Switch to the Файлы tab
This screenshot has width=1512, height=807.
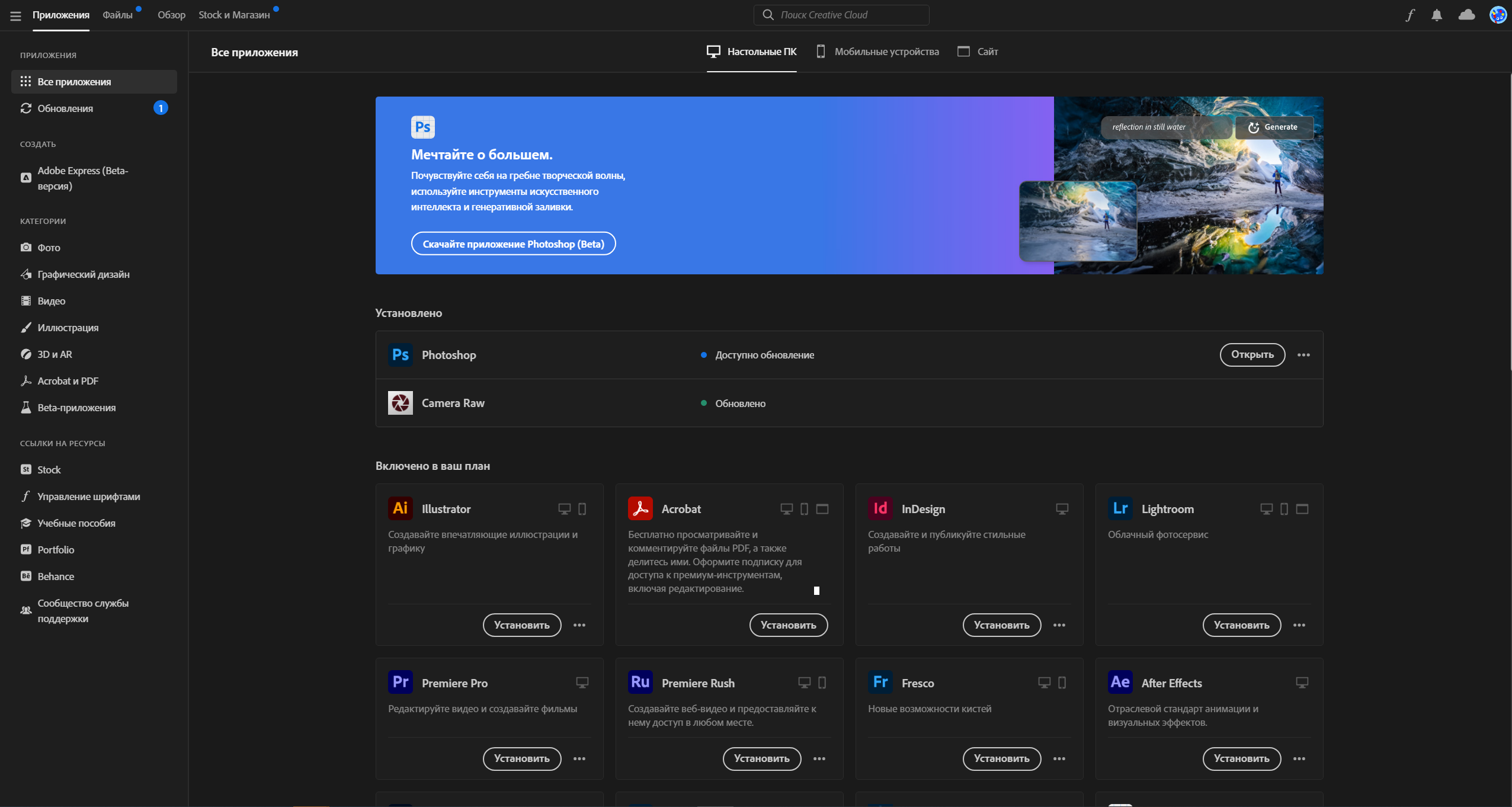pyautogui.click(x=117, y=15)
